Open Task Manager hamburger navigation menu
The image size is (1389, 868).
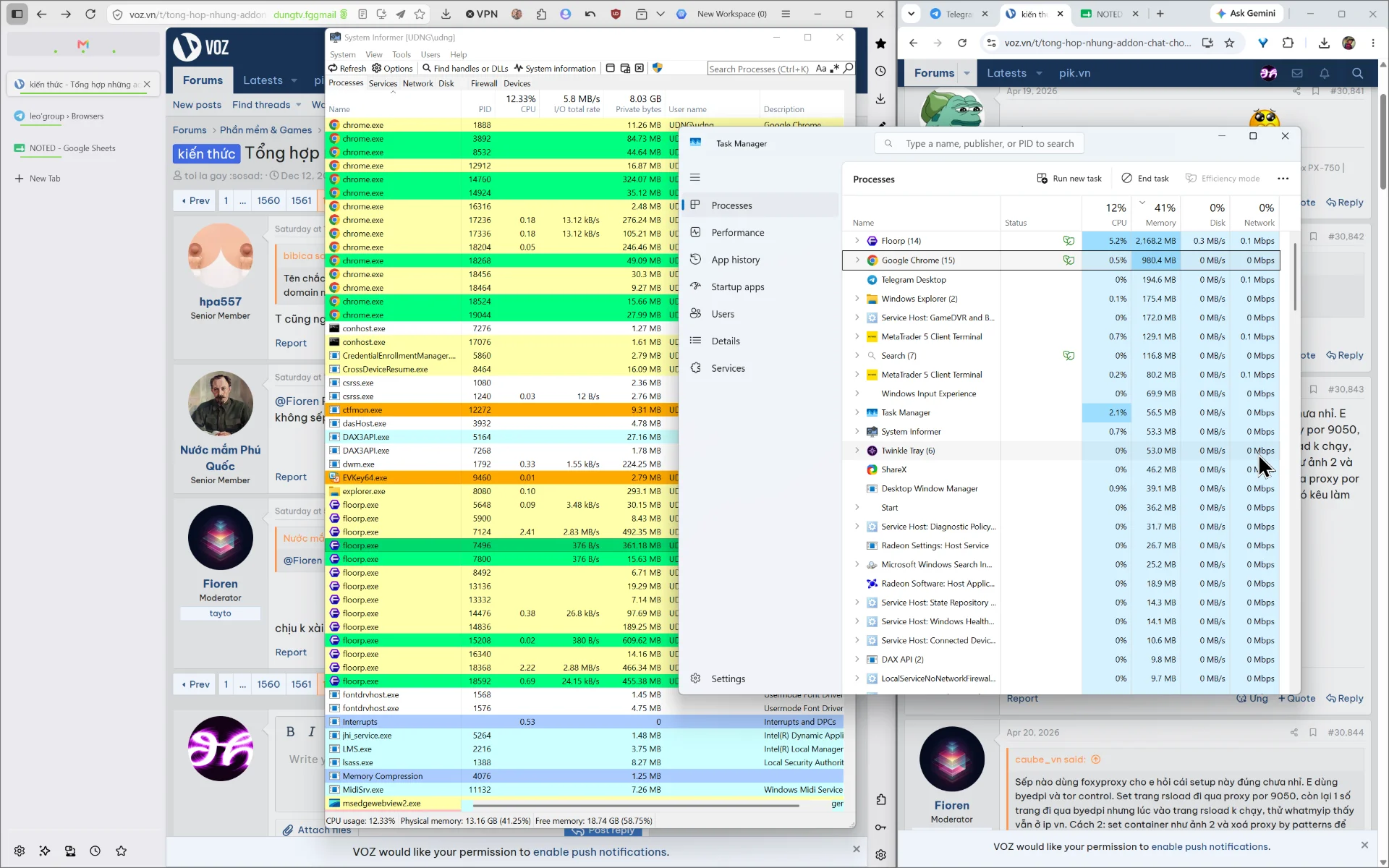(695, 177)
